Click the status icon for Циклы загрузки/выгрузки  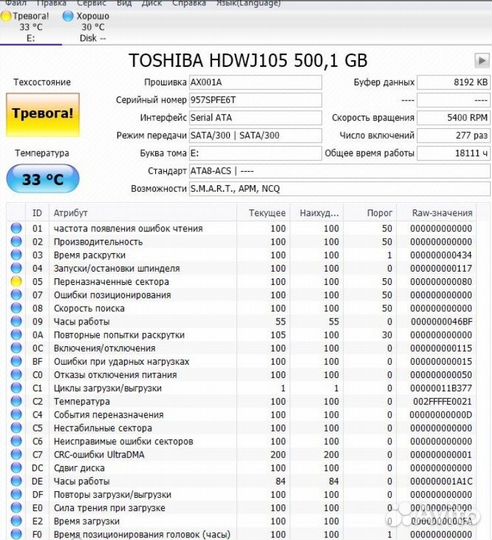tap(16, 388)
